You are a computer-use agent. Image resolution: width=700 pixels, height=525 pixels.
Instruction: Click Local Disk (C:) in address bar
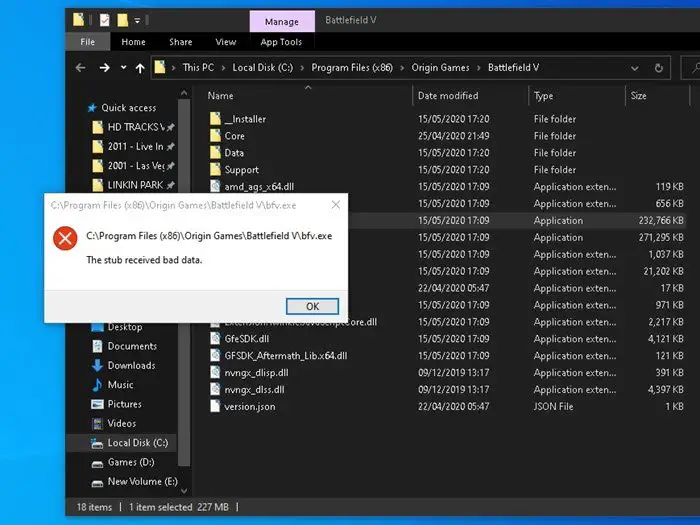tap(262, 68)
